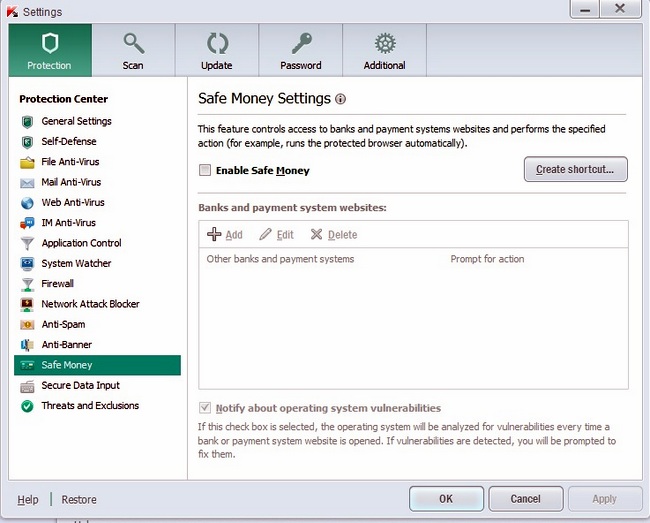Viewport: 650px width, 523px height.
Task: Select the Other banks and payment systems row
Action: click(x=280, y=259)
